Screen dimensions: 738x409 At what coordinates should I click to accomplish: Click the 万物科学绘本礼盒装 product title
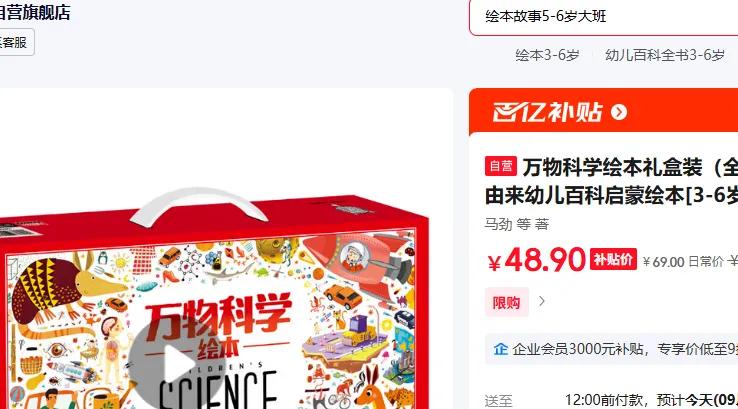[x=611, y=181]
